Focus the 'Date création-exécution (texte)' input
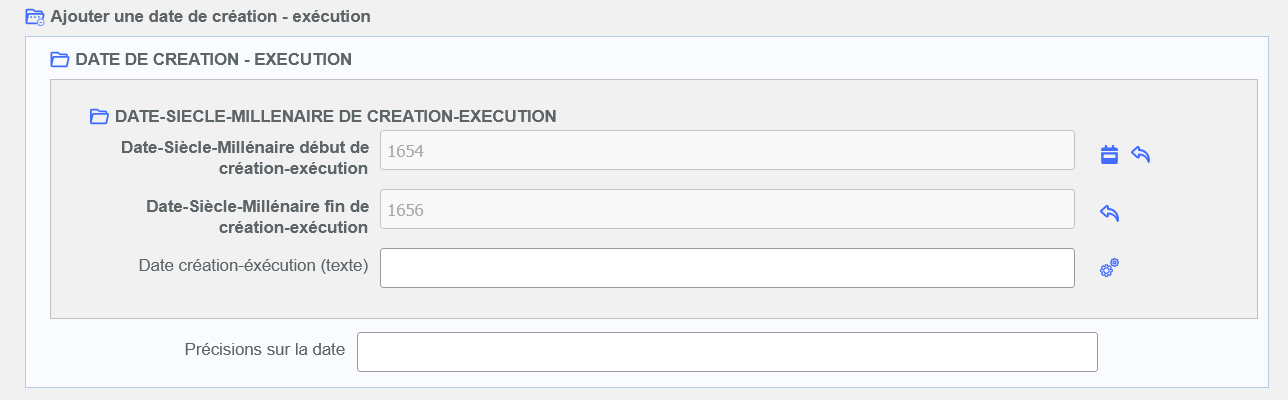The width and height of the screenshot is (1288, 400). tap(727, 268)
